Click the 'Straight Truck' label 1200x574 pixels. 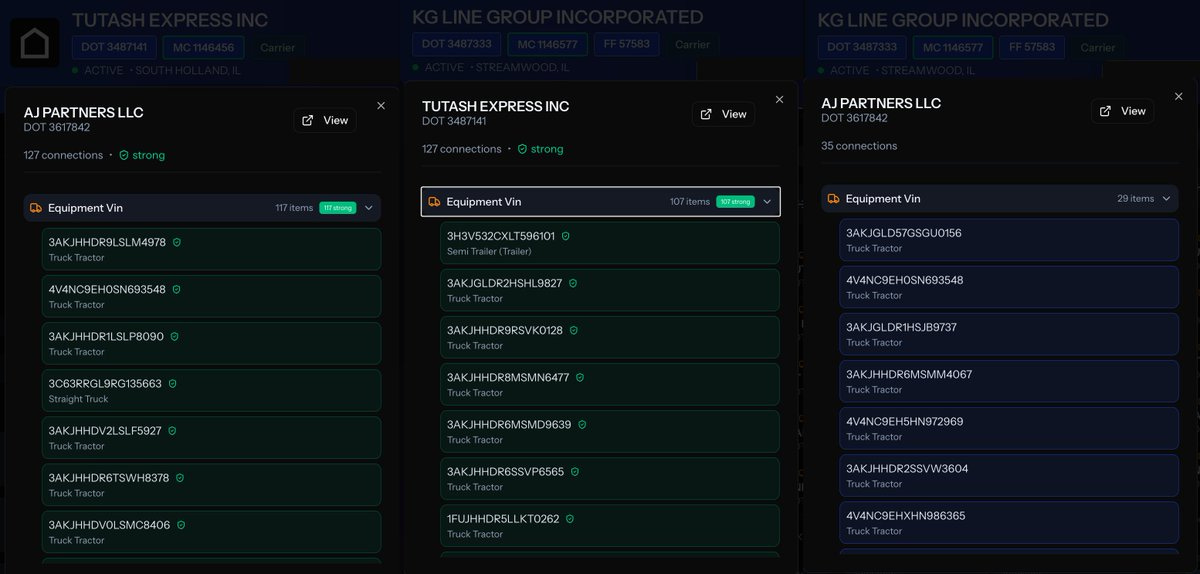[79, 399]
